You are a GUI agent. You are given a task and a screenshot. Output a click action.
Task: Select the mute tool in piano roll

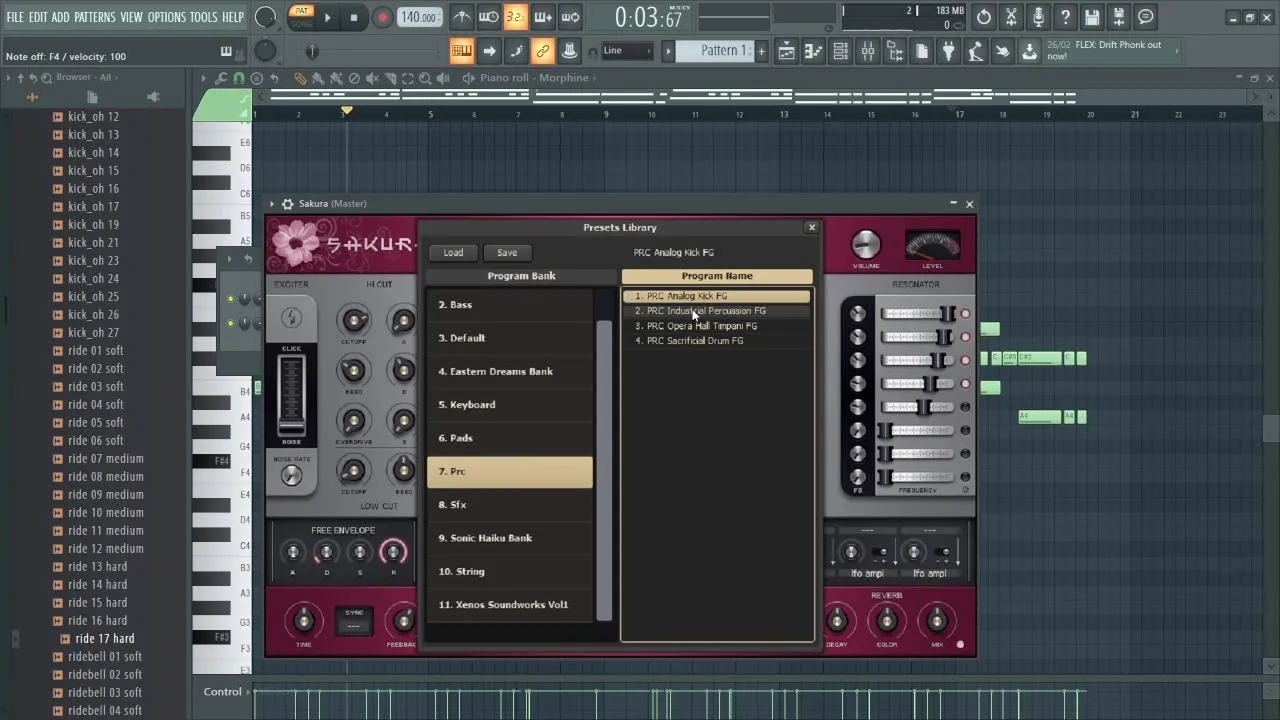[372, 78]
